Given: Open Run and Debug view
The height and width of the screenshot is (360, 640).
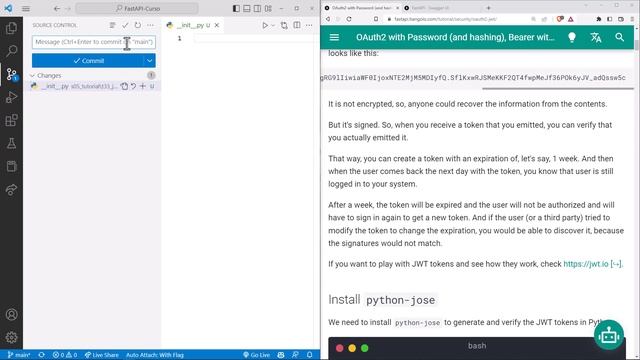Looking at the screenshot, I should point(11,97).
